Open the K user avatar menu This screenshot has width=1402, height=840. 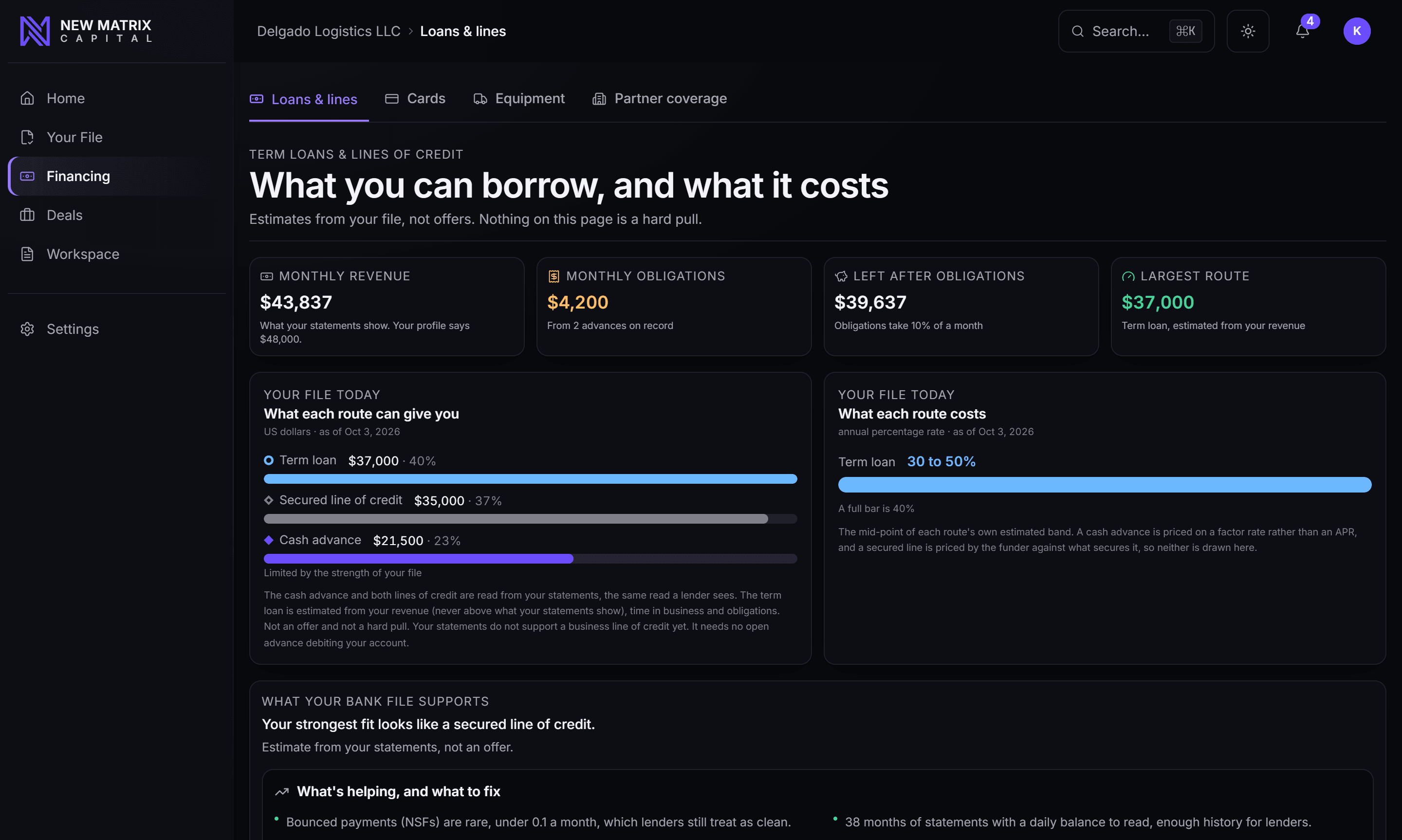click(1357, 31)
